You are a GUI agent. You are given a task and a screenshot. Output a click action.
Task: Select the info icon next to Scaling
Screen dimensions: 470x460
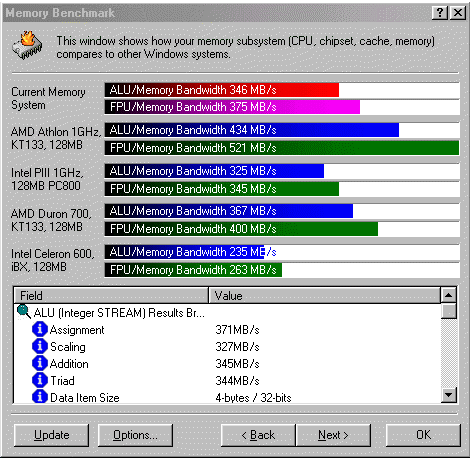tap(40, 346)
